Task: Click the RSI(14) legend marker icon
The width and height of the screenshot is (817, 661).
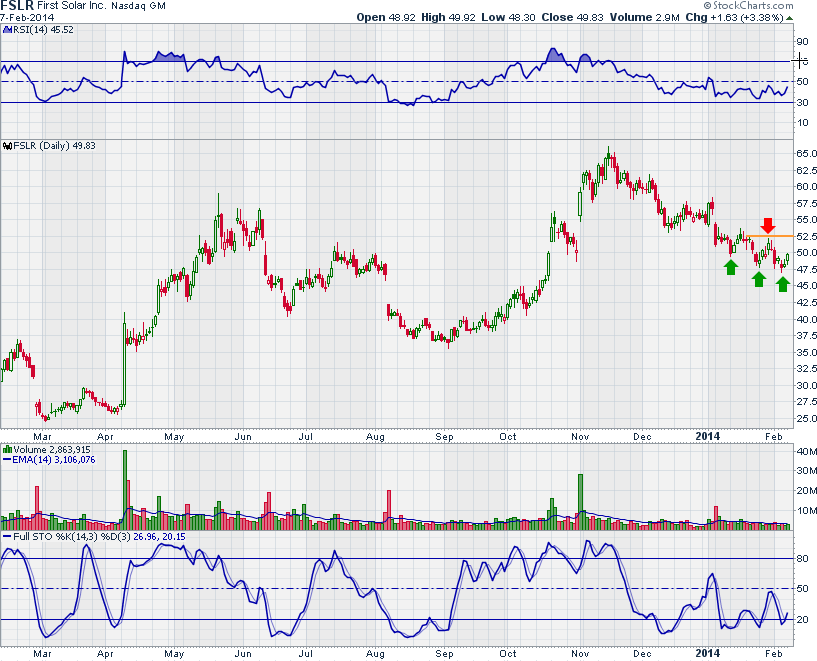Action: tap(6, 30)
